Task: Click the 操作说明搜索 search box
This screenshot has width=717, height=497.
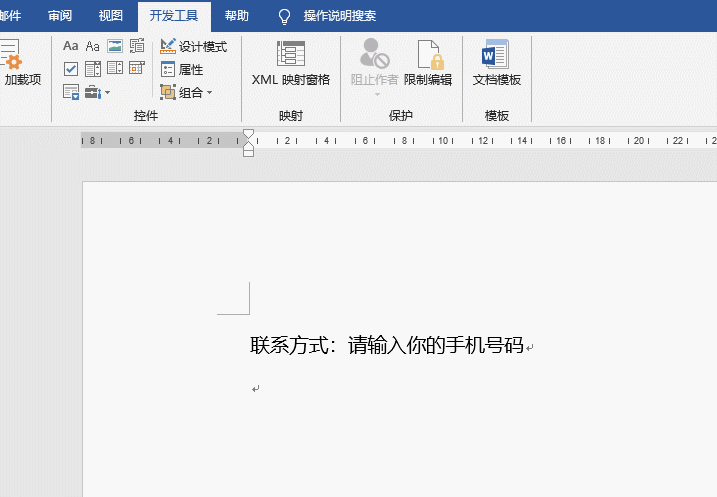Action: click(x=340, y=16)
